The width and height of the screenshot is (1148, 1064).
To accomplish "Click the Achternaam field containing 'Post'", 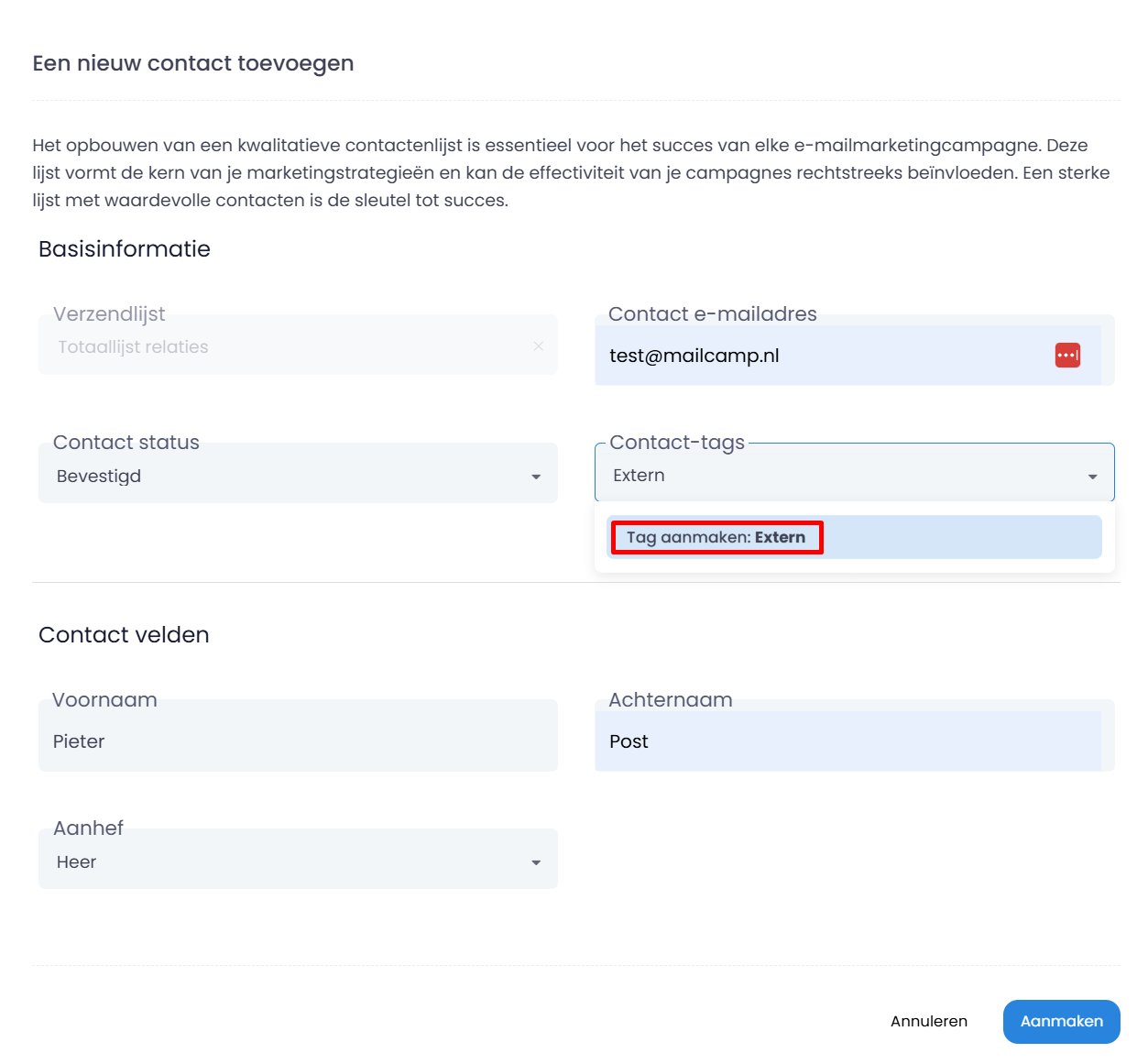I will pos(847,741).
